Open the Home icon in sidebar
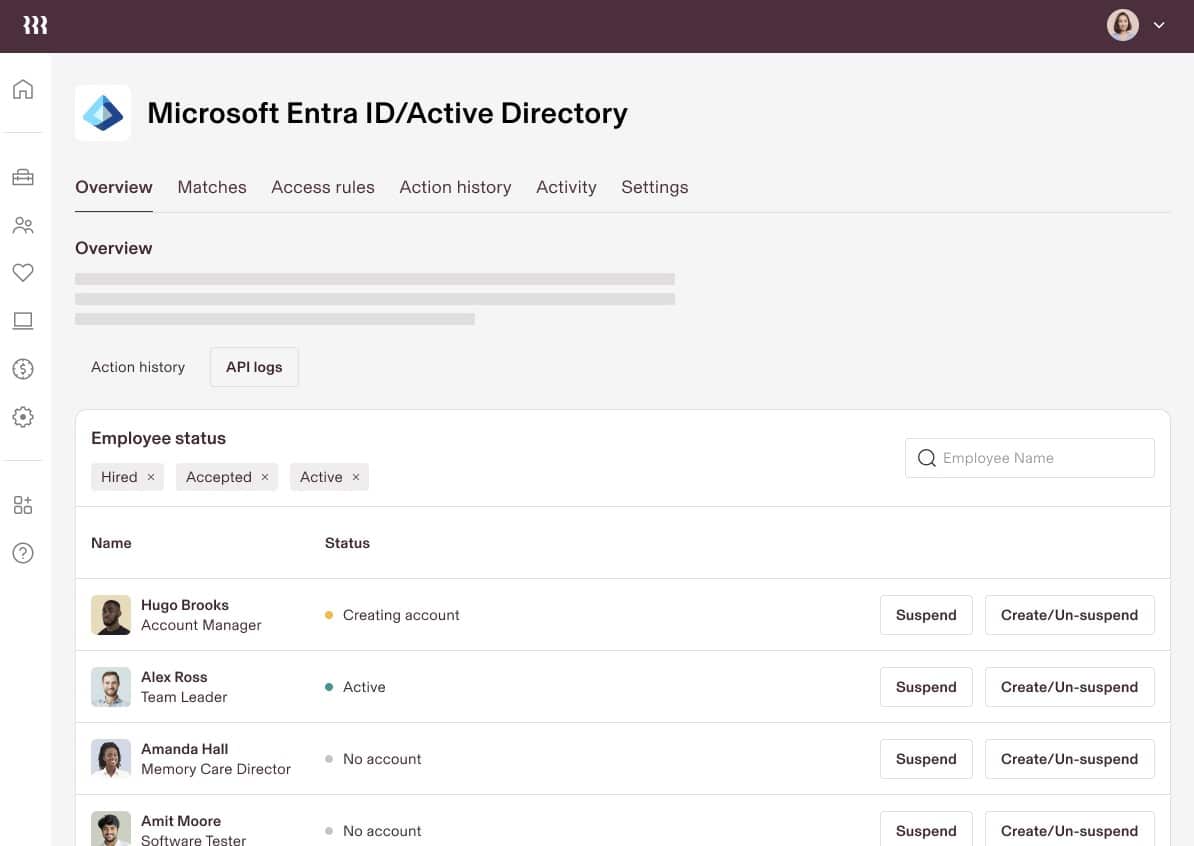This screenshot has width=1194, height=846. tap(23, 89)
